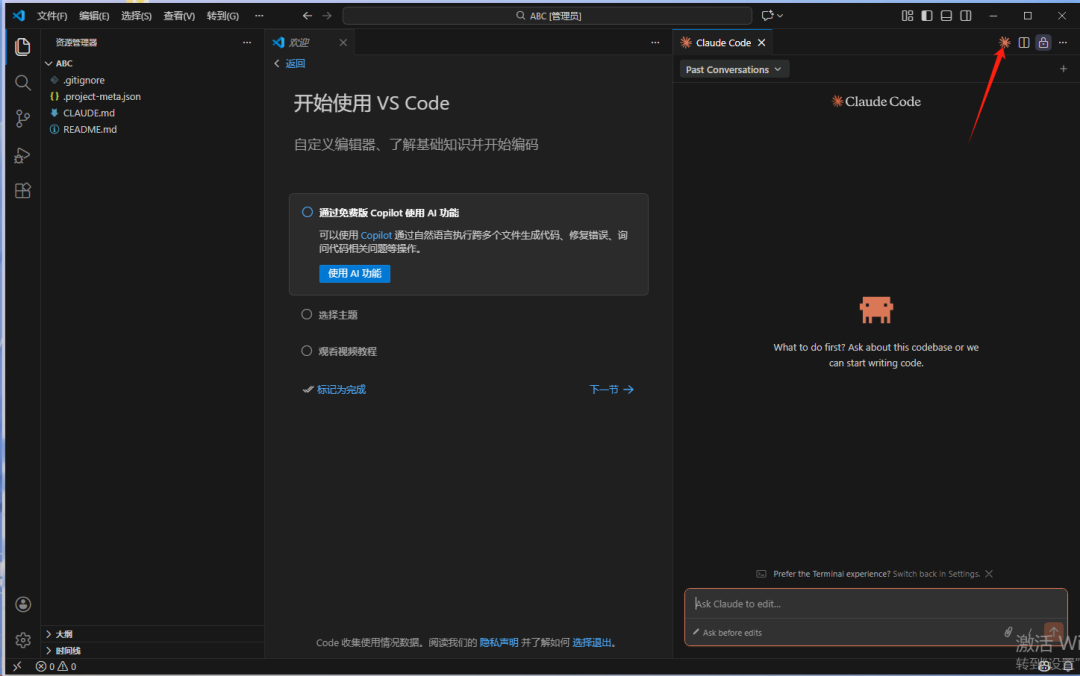Select the 选择主题 step radio
The image size is (1080, 676).
(x=307, y=314)
